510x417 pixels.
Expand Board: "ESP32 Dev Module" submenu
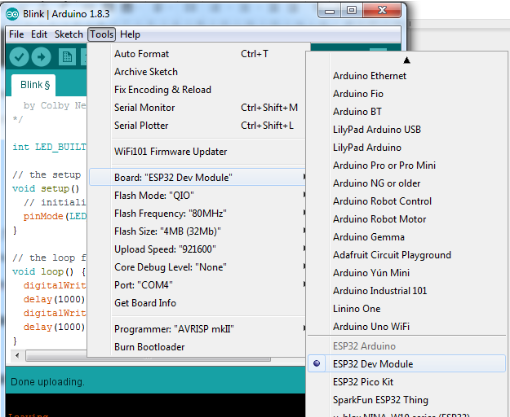[x=197, y=177]
